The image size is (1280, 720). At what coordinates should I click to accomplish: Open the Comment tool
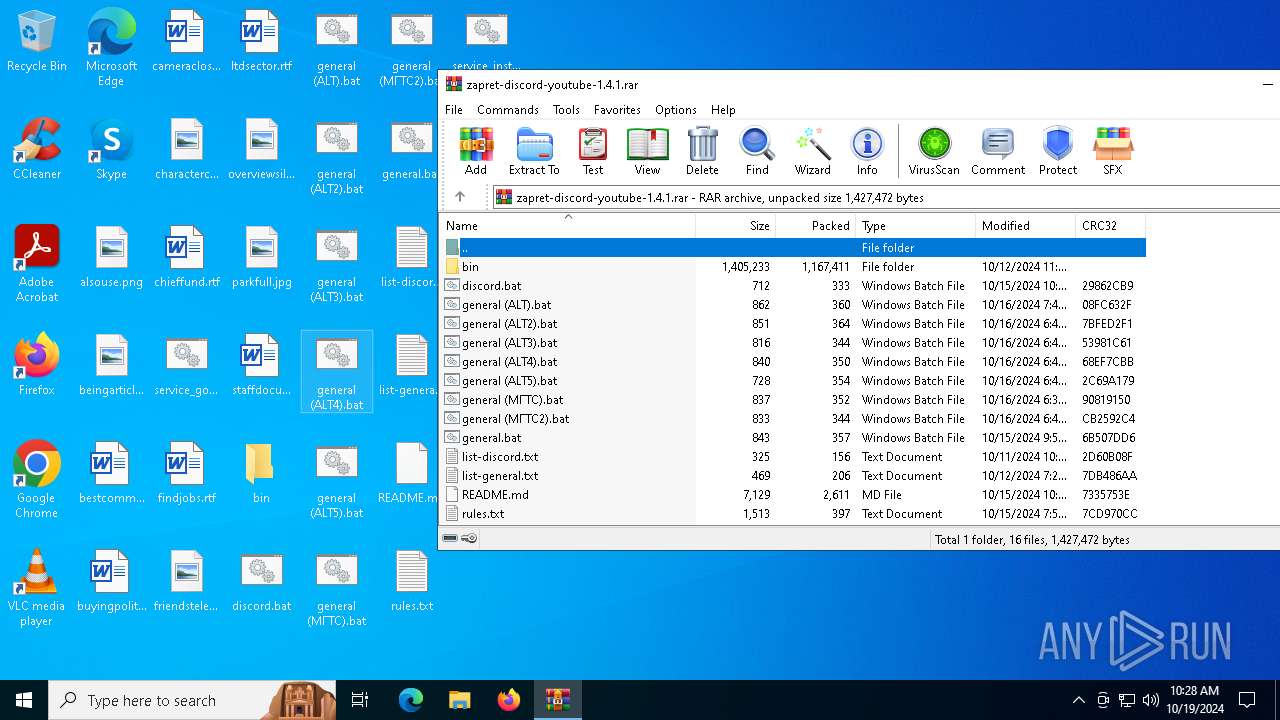pyautogui.click(x=998, y=151)
